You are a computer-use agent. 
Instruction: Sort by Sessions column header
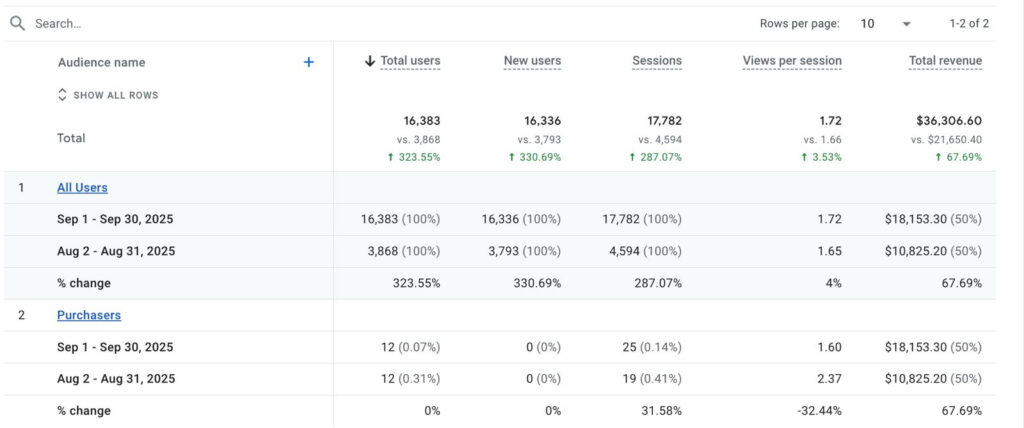[657, 61]
